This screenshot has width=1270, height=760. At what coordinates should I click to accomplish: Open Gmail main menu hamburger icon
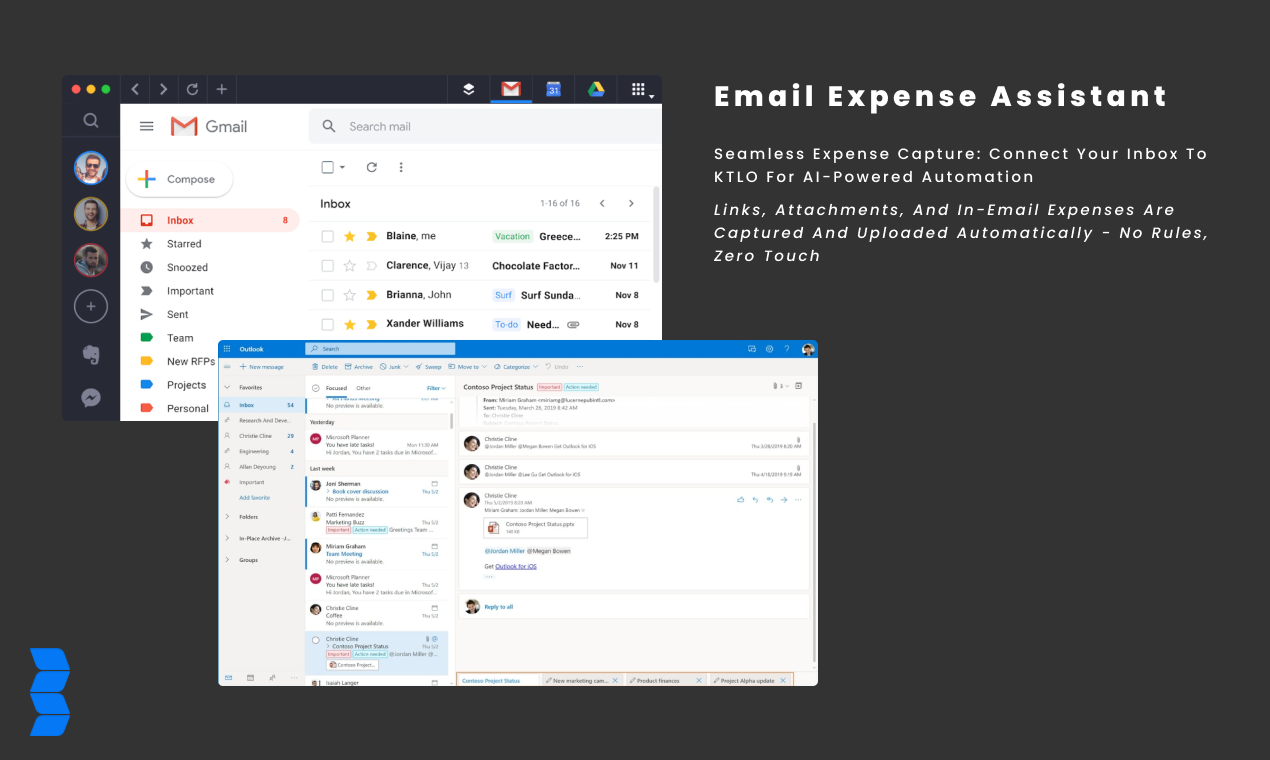[147, 126]
